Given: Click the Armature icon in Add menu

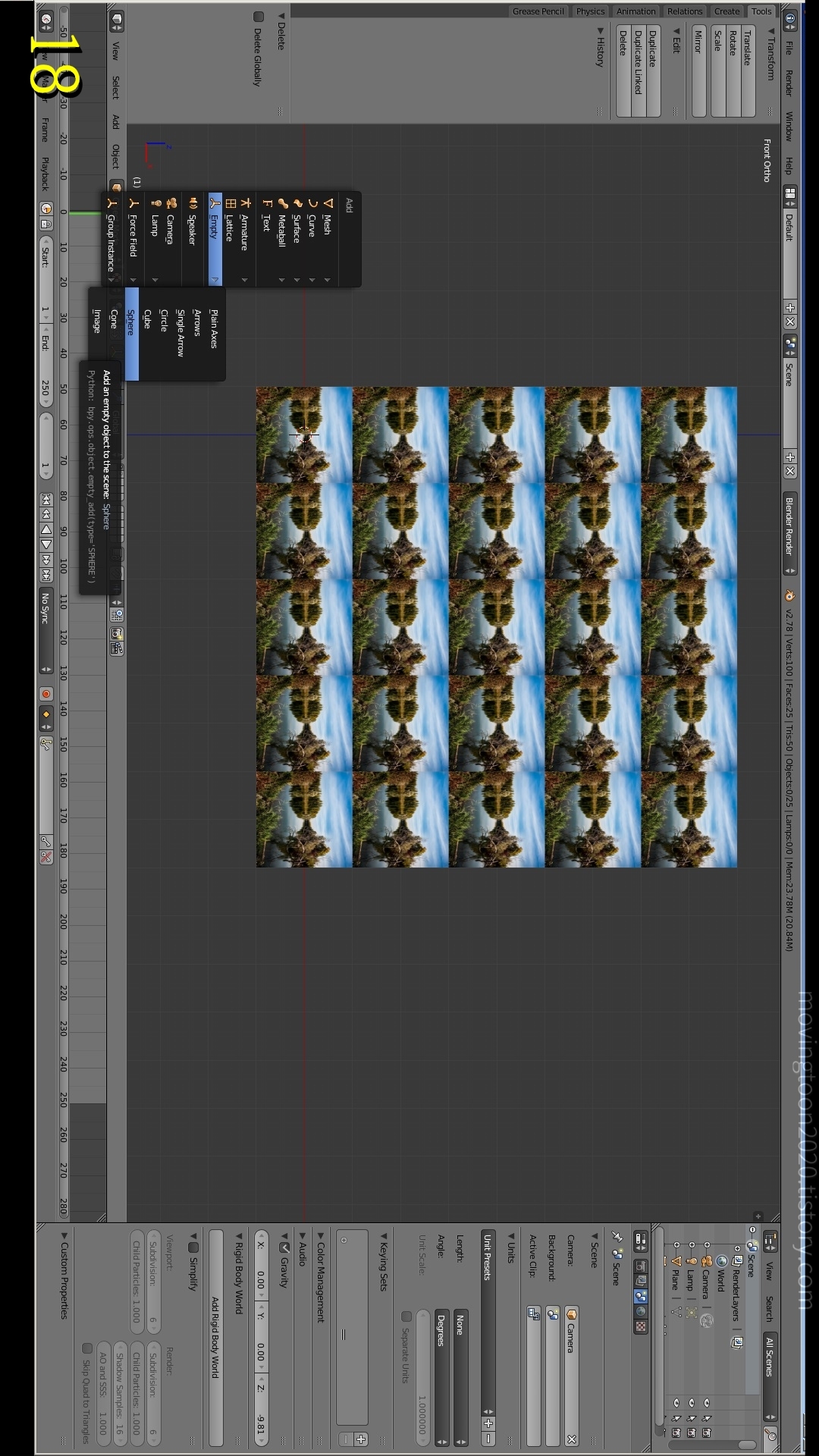Looking at the screenshot, I should 245,203.
